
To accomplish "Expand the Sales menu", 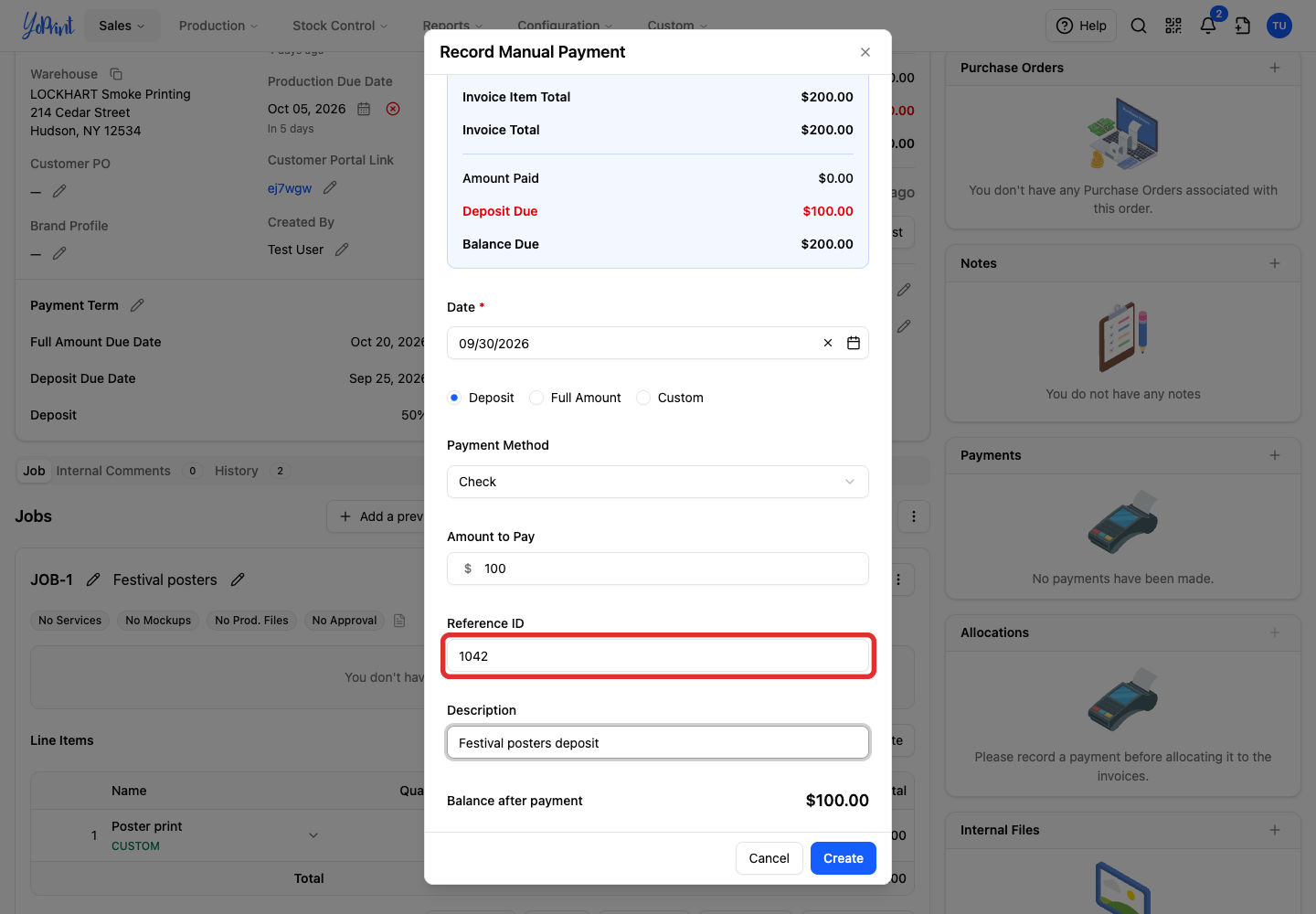I will click(x=122, y=26).
